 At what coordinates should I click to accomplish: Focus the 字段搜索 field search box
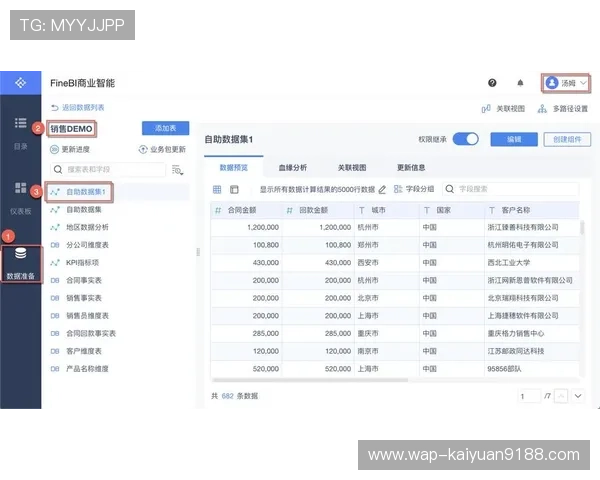[x=510, y=189]
